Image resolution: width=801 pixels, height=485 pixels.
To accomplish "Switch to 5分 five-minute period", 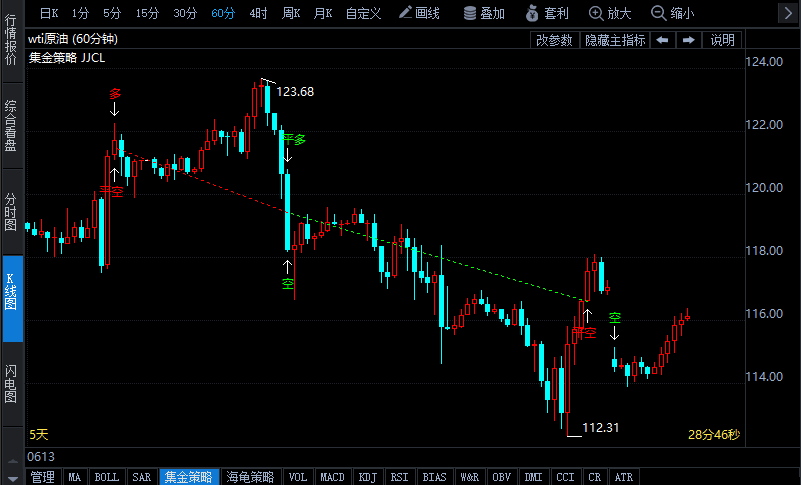I will (112, 13).
